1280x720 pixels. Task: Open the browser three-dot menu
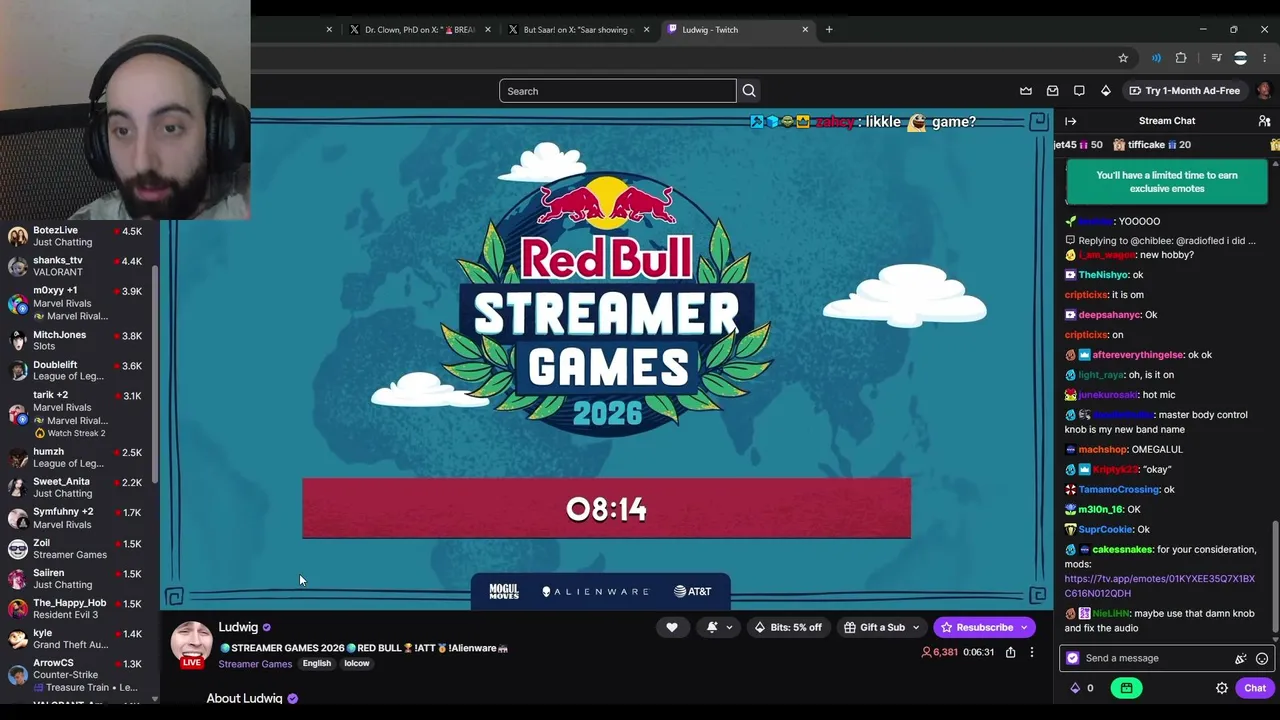1265,58
